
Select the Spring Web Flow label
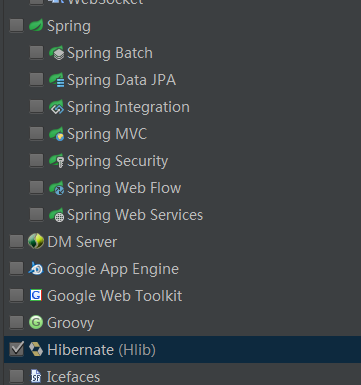pos(124,188)
